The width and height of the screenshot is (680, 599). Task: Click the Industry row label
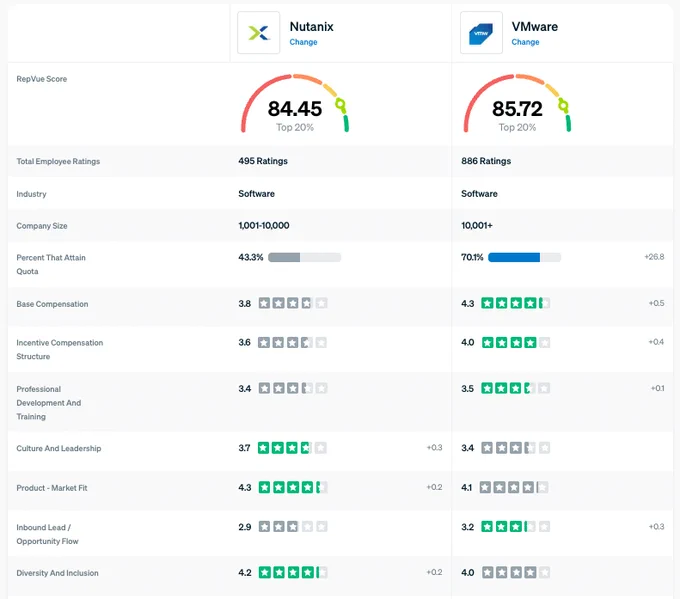(x=31, y=194)
